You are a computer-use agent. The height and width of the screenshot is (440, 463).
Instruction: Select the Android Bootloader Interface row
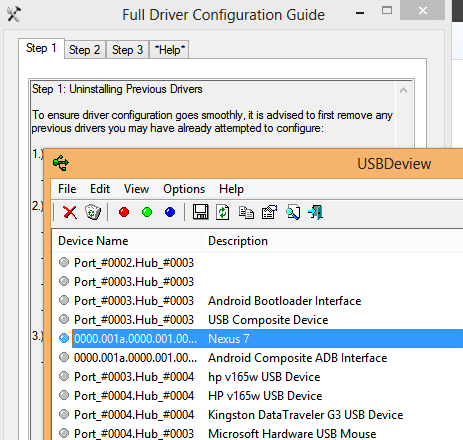(257, 301)
